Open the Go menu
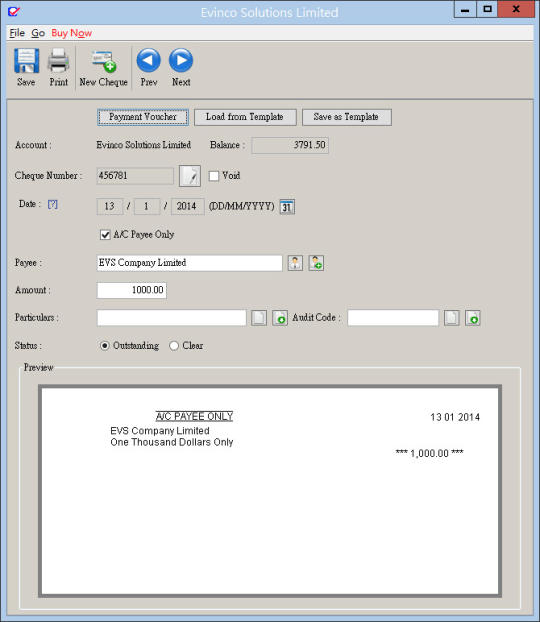 tap(38, 33)
